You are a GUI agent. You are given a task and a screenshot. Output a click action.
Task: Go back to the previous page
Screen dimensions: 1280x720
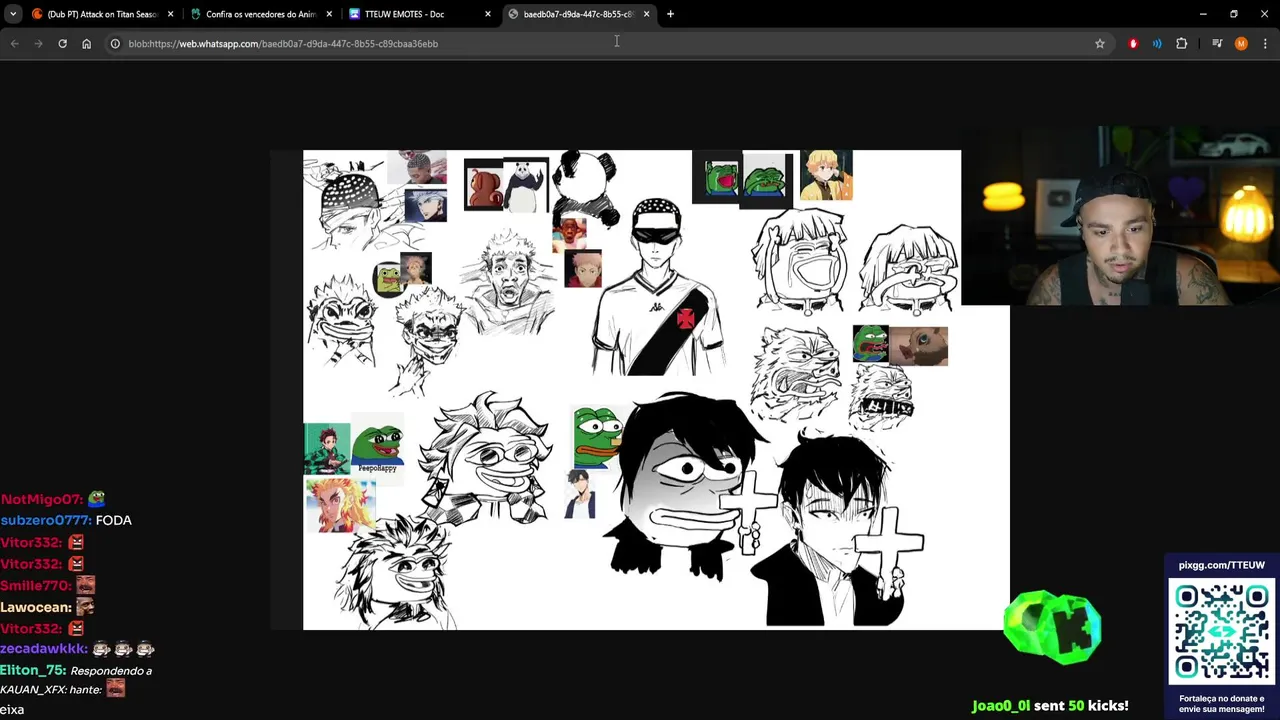click(14, 44)
